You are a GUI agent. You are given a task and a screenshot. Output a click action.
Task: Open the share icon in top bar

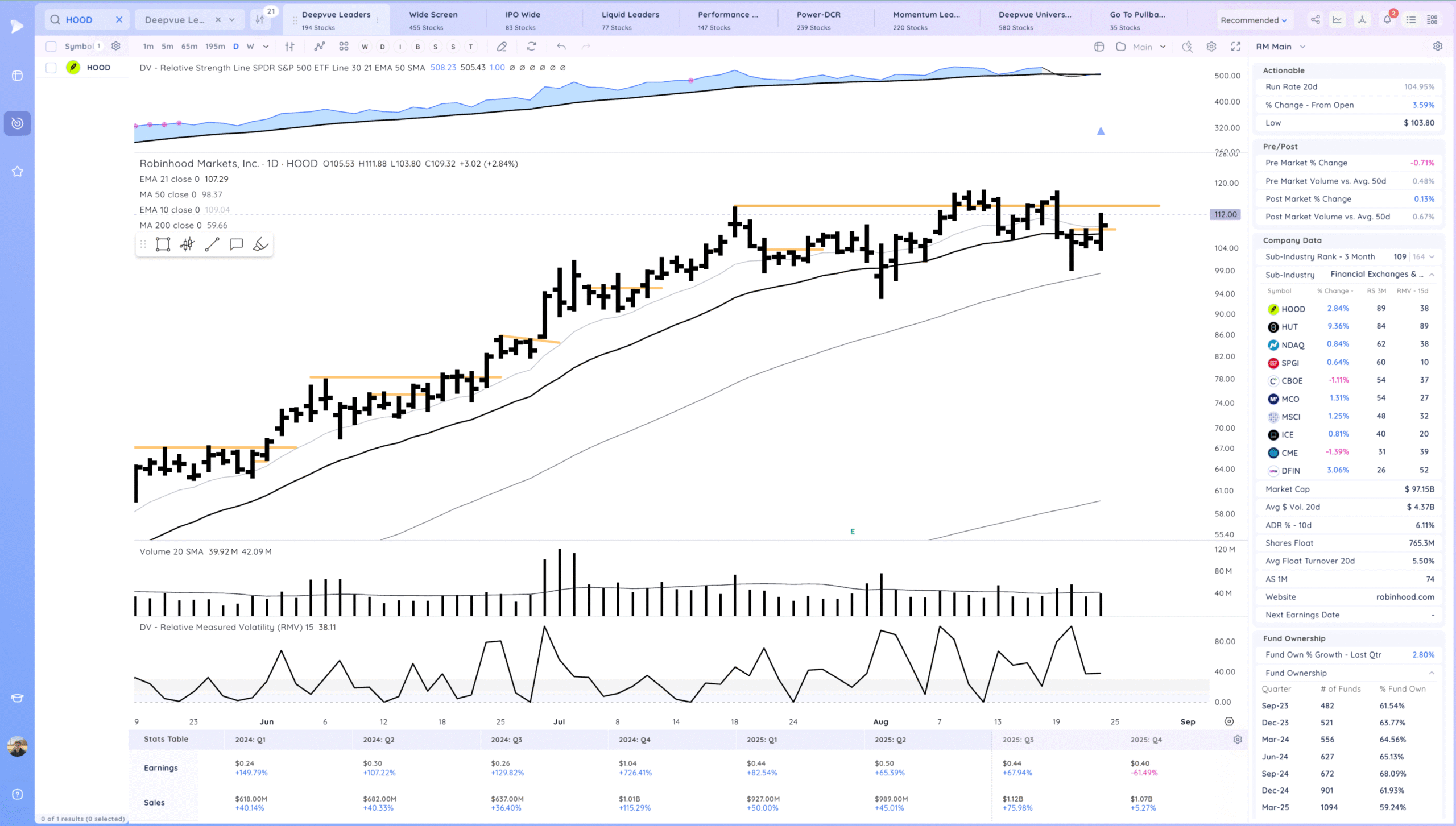[x=1316, y=20]
